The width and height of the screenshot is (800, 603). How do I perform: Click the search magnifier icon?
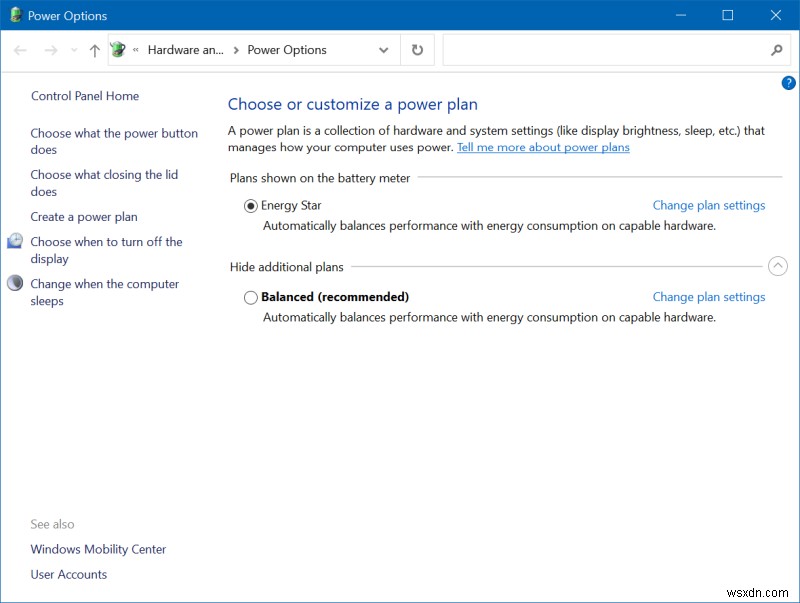click(777, 50)
